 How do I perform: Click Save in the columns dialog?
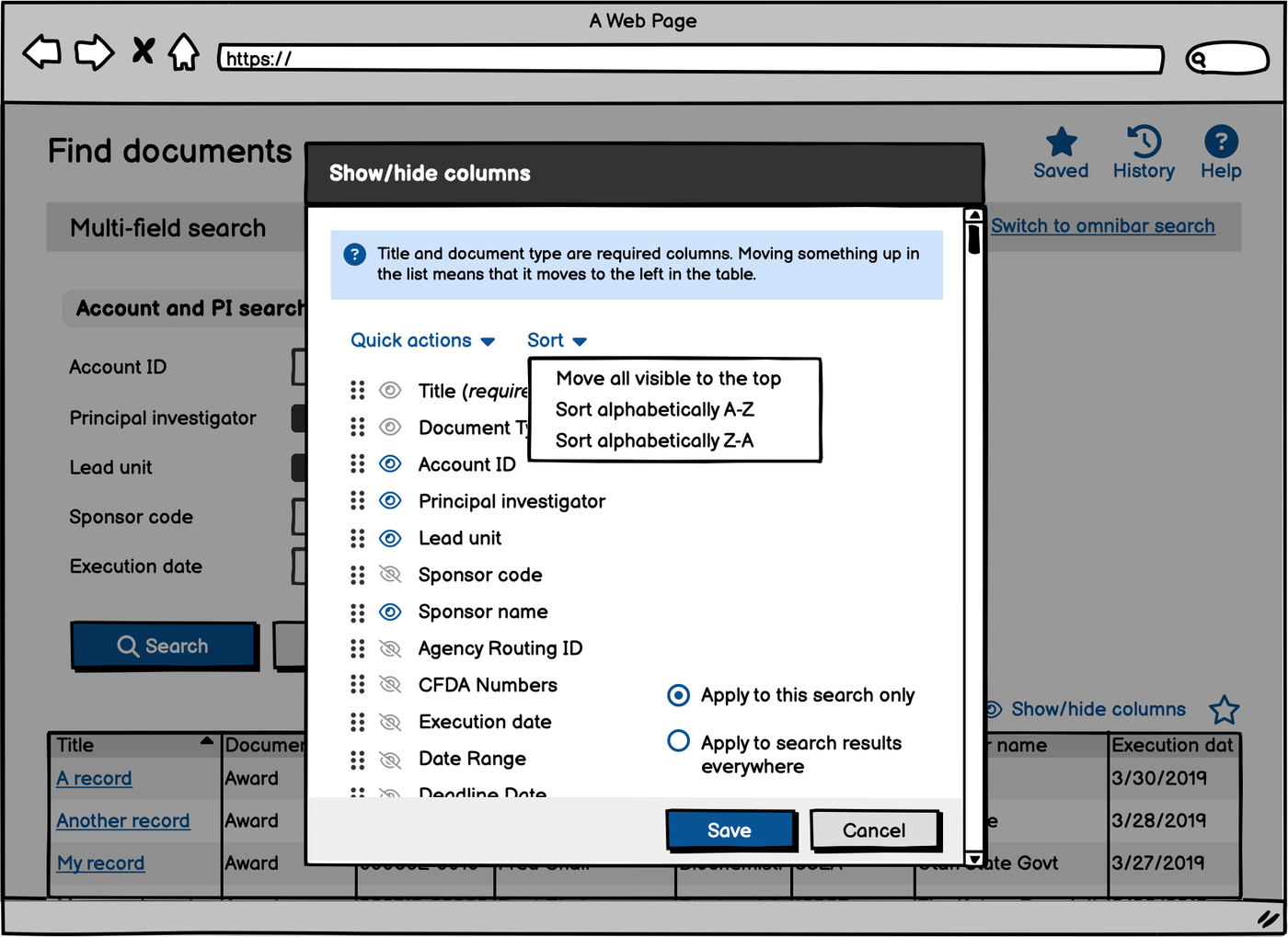tap(730, 830)
